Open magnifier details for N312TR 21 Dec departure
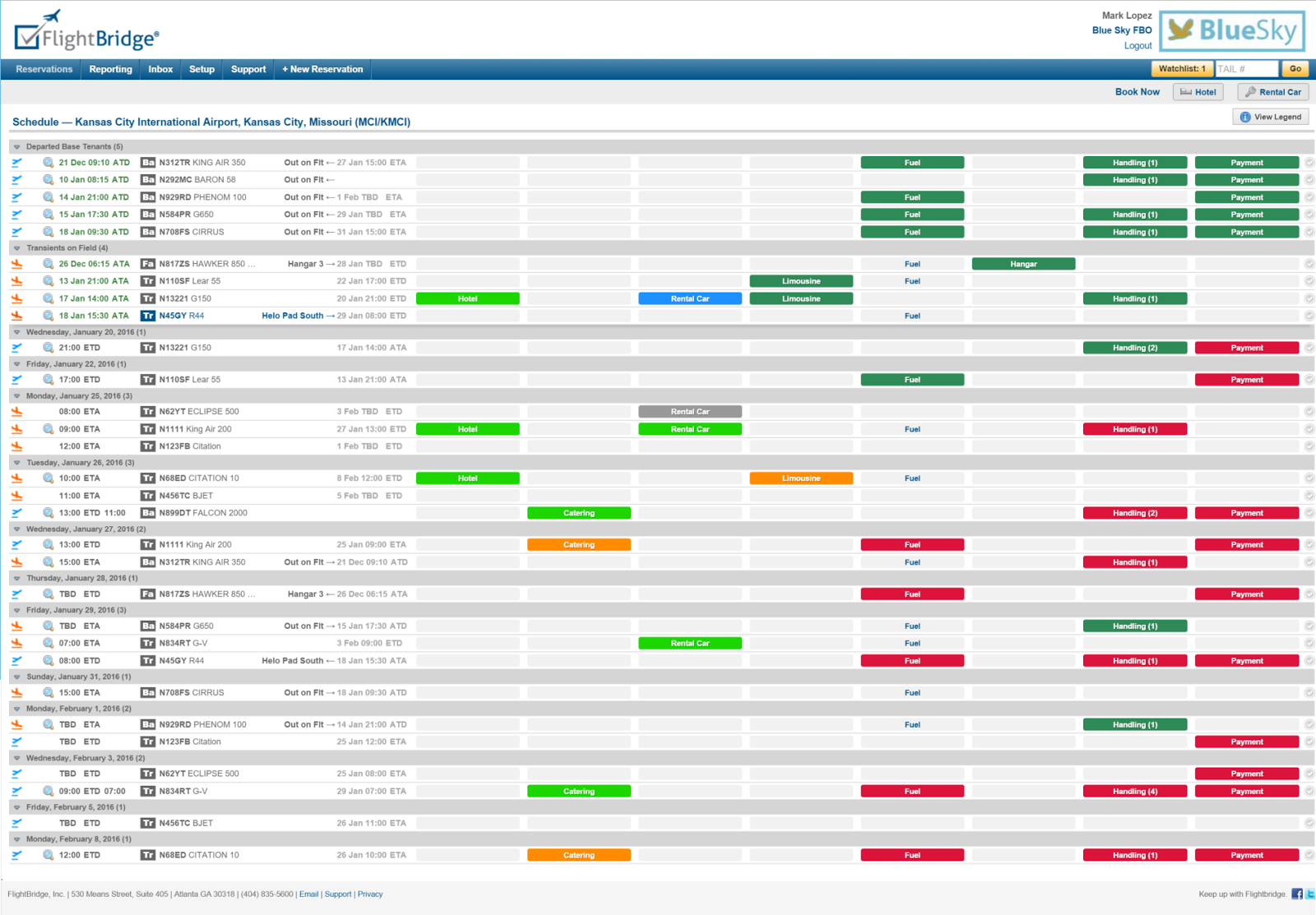This screenshot has height=915, width=1316. tap(49, 163)
